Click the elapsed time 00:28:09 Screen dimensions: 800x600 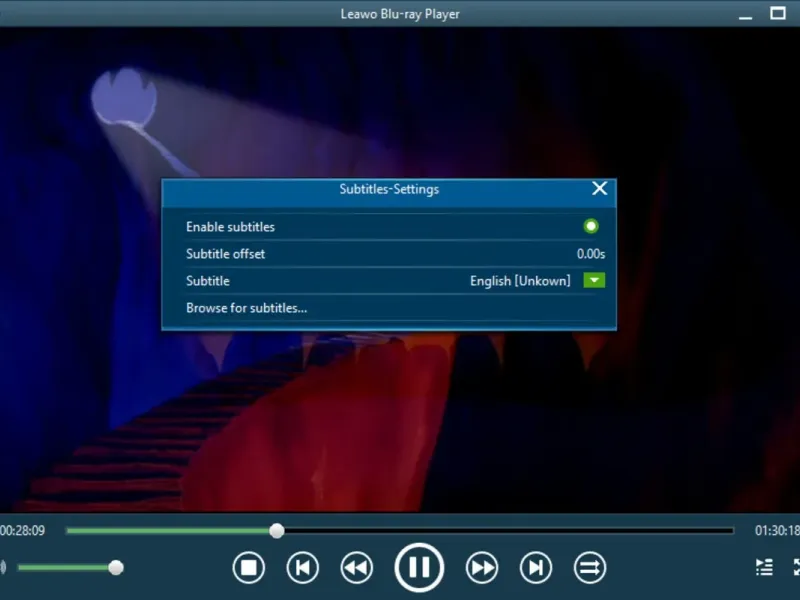tap(22, 531)
